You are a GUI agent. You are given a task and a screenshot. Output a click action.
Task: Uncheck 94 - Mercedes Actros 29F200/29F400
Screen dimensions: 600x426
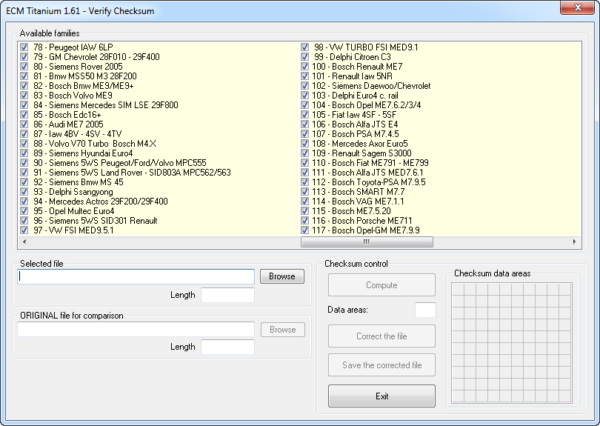(24, 201)
